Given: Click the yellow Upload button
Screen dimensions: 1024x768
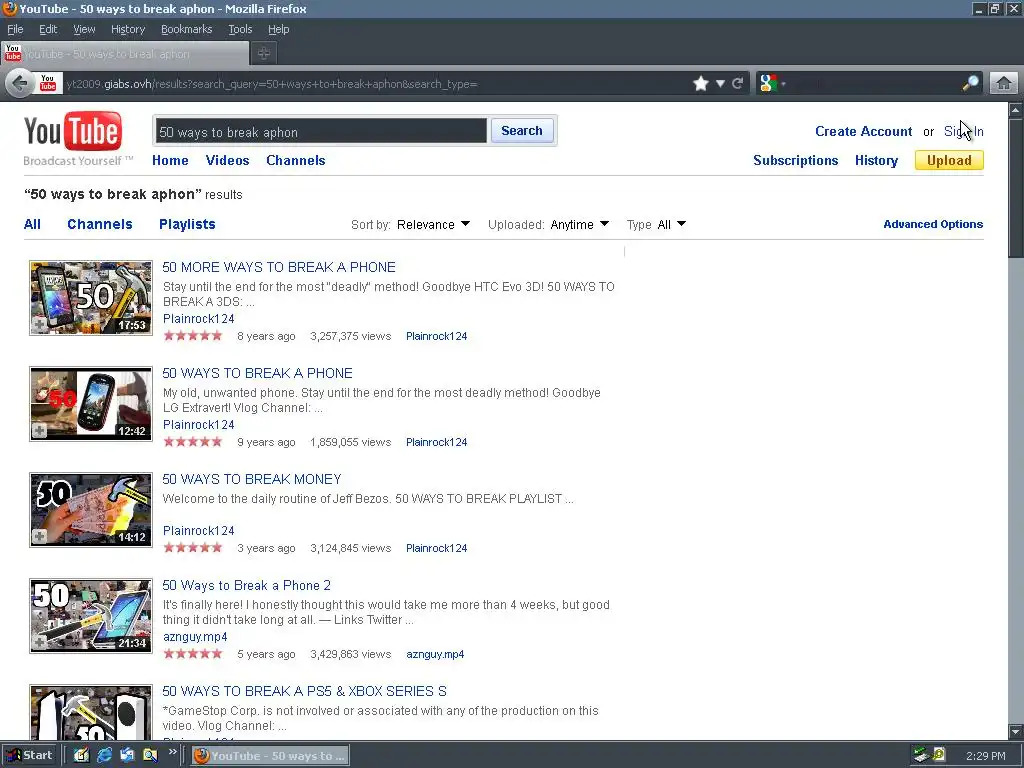Looking at the screenshot, I should tap(949, 160).
